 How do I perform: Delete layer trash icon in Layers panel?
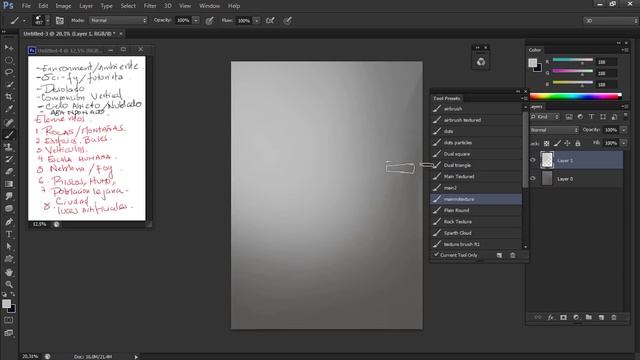coord(614,317)
